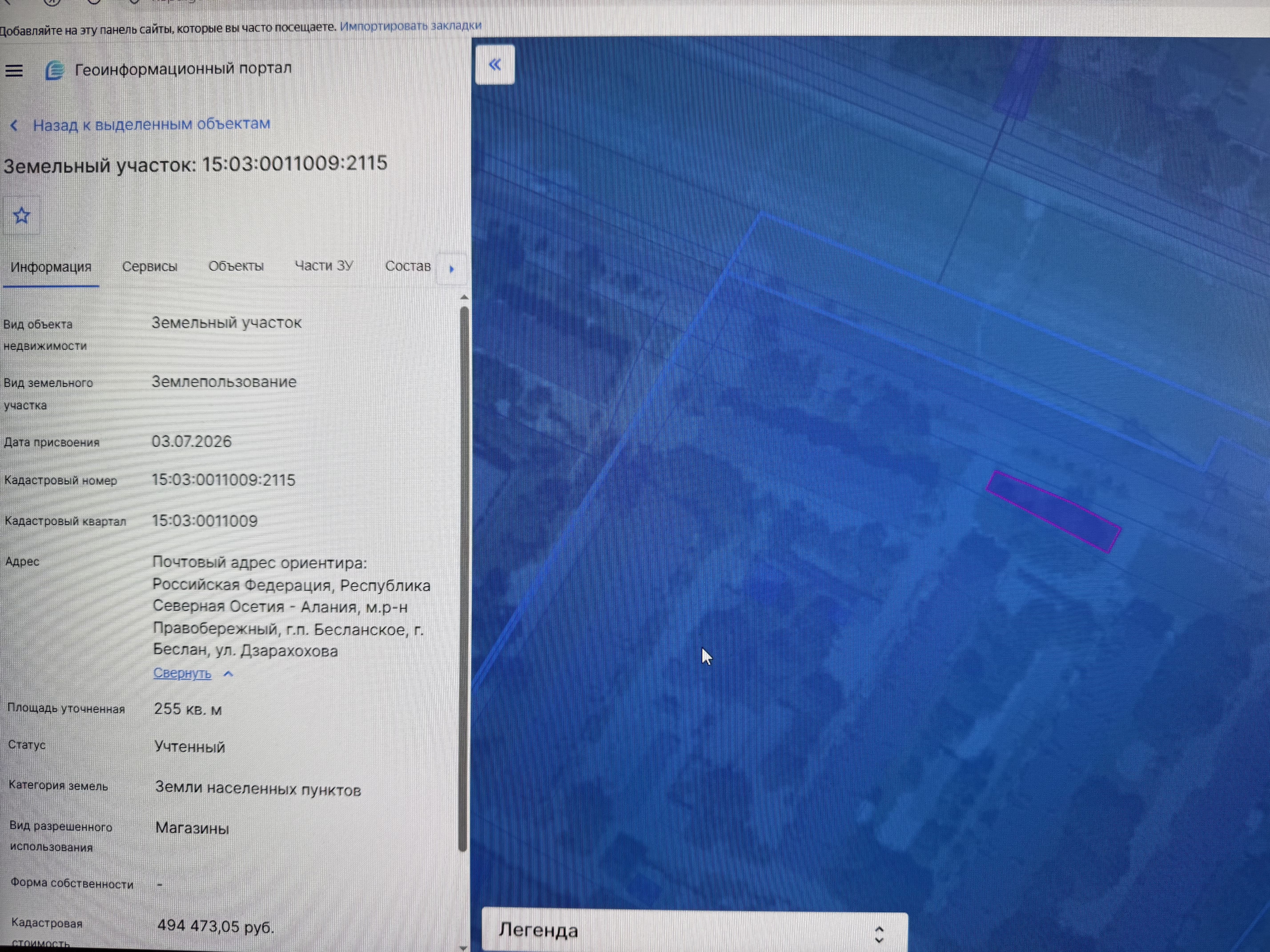
Task: Click the back arrow beside Назад
Action: (14, 125)
